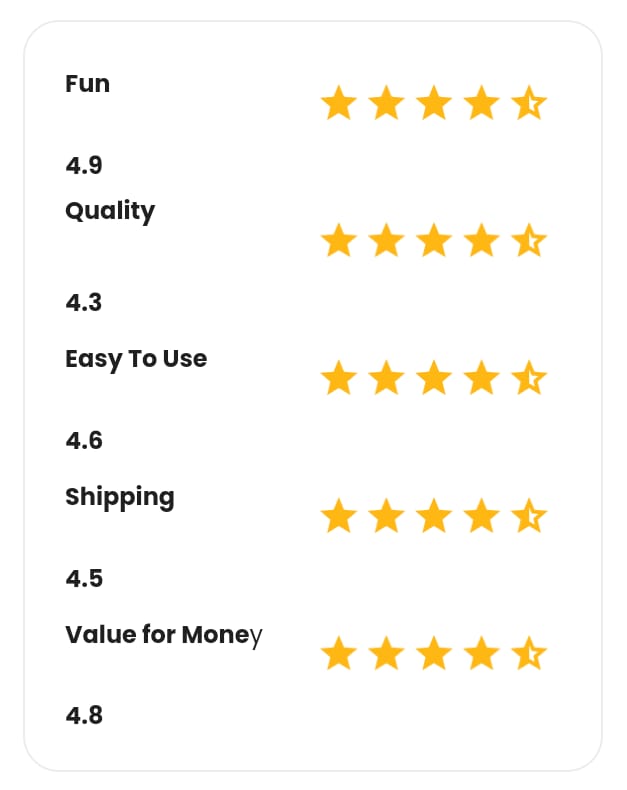Click the fourth star for Easy To Use
This screenshot has width=627, height=790.
click(481, 380)
